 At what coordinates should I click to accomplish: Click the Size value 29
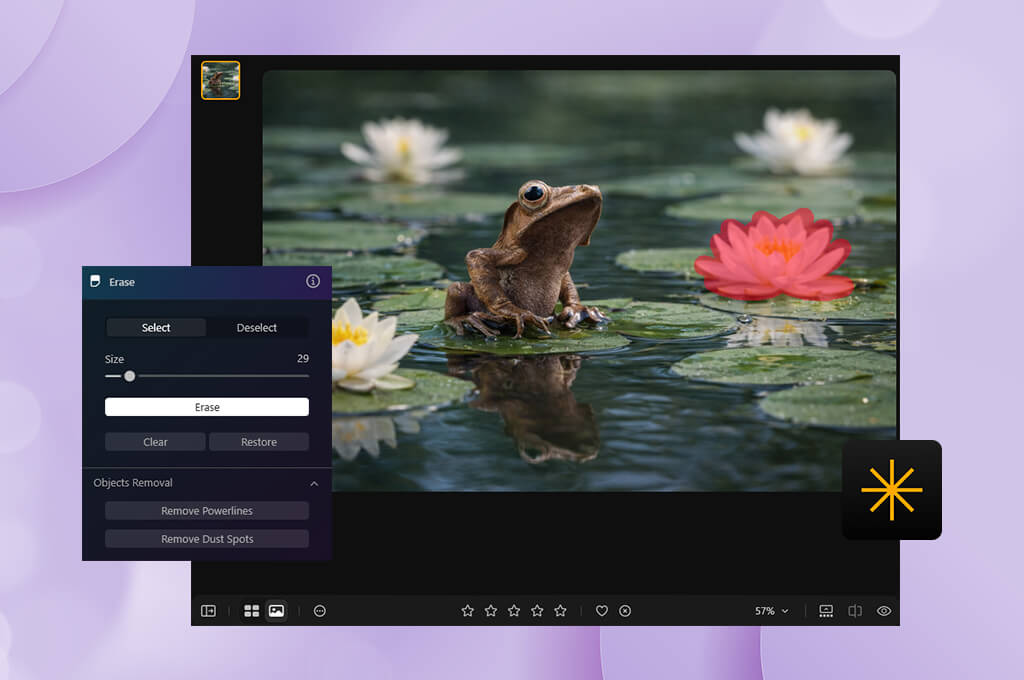303,358
